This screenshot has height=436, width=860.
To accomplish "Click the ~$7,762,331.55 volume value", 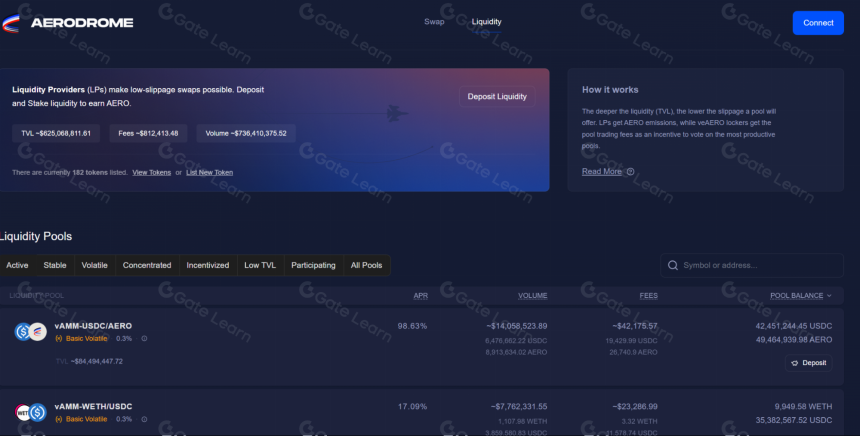I will (519, 406).
